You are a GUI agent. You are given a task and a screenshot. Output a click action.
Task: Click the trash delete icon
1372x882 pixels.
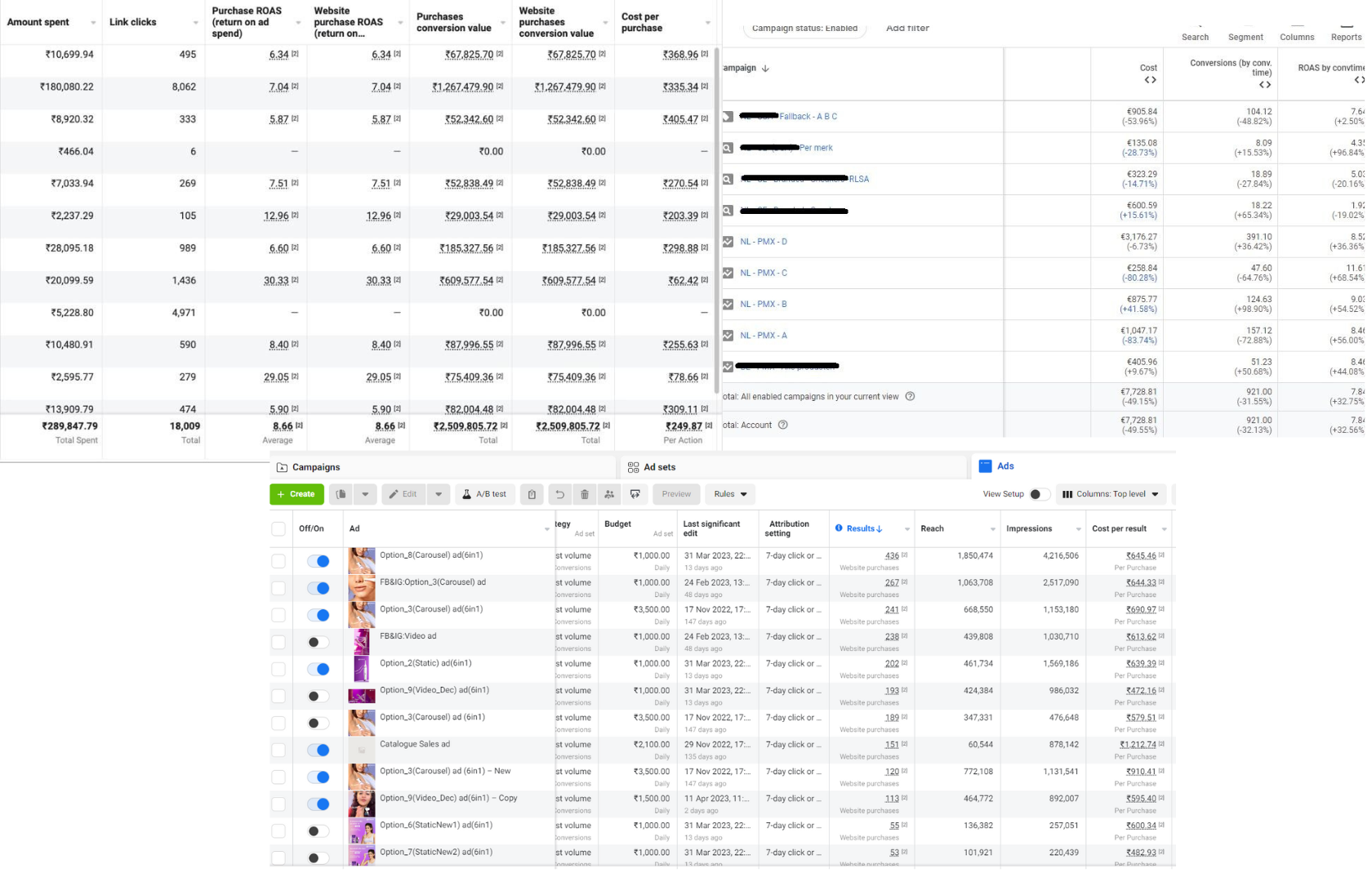tap(585, 494)
